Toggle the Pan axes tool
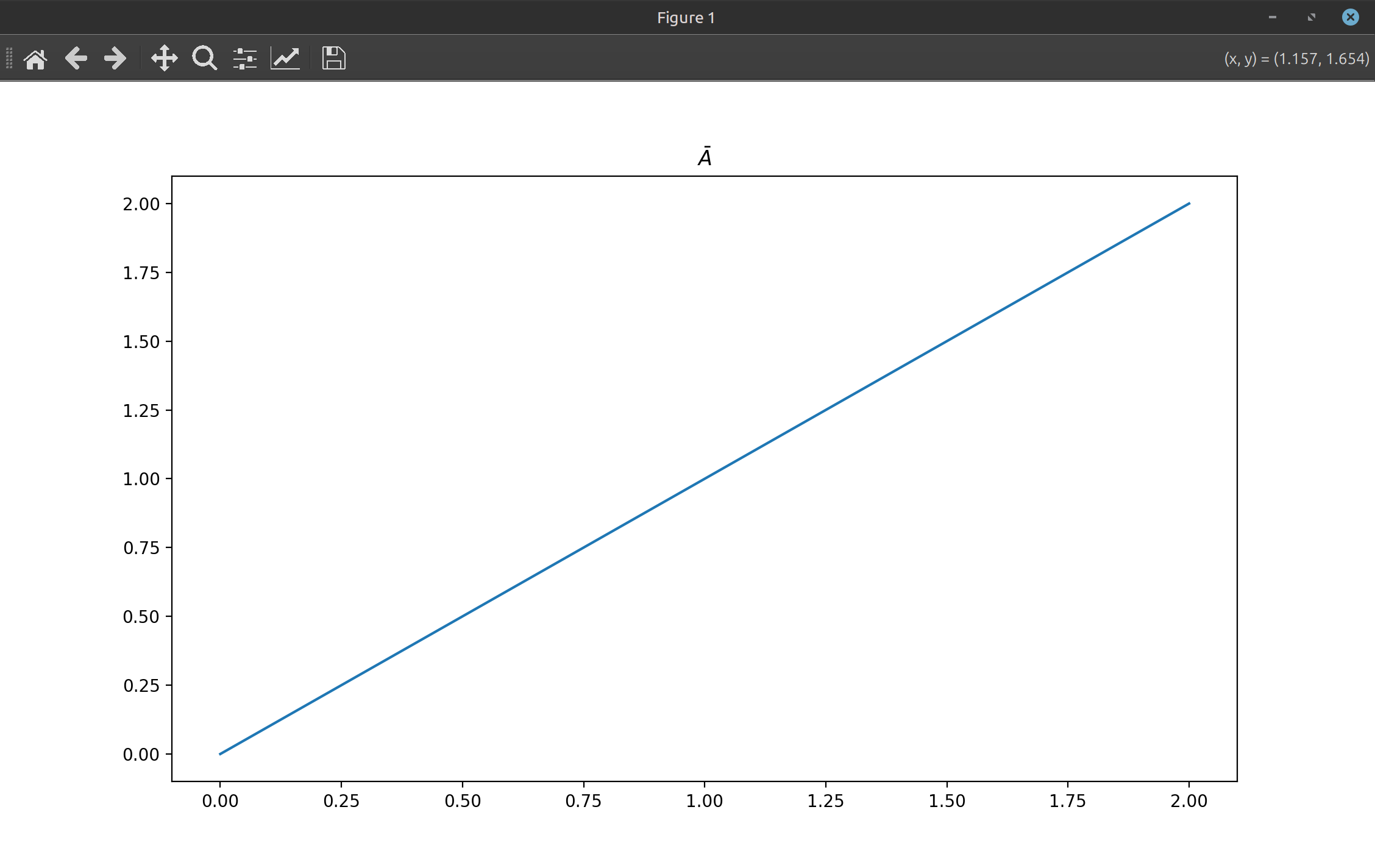The image size is (1375, 868). point(165,59)
